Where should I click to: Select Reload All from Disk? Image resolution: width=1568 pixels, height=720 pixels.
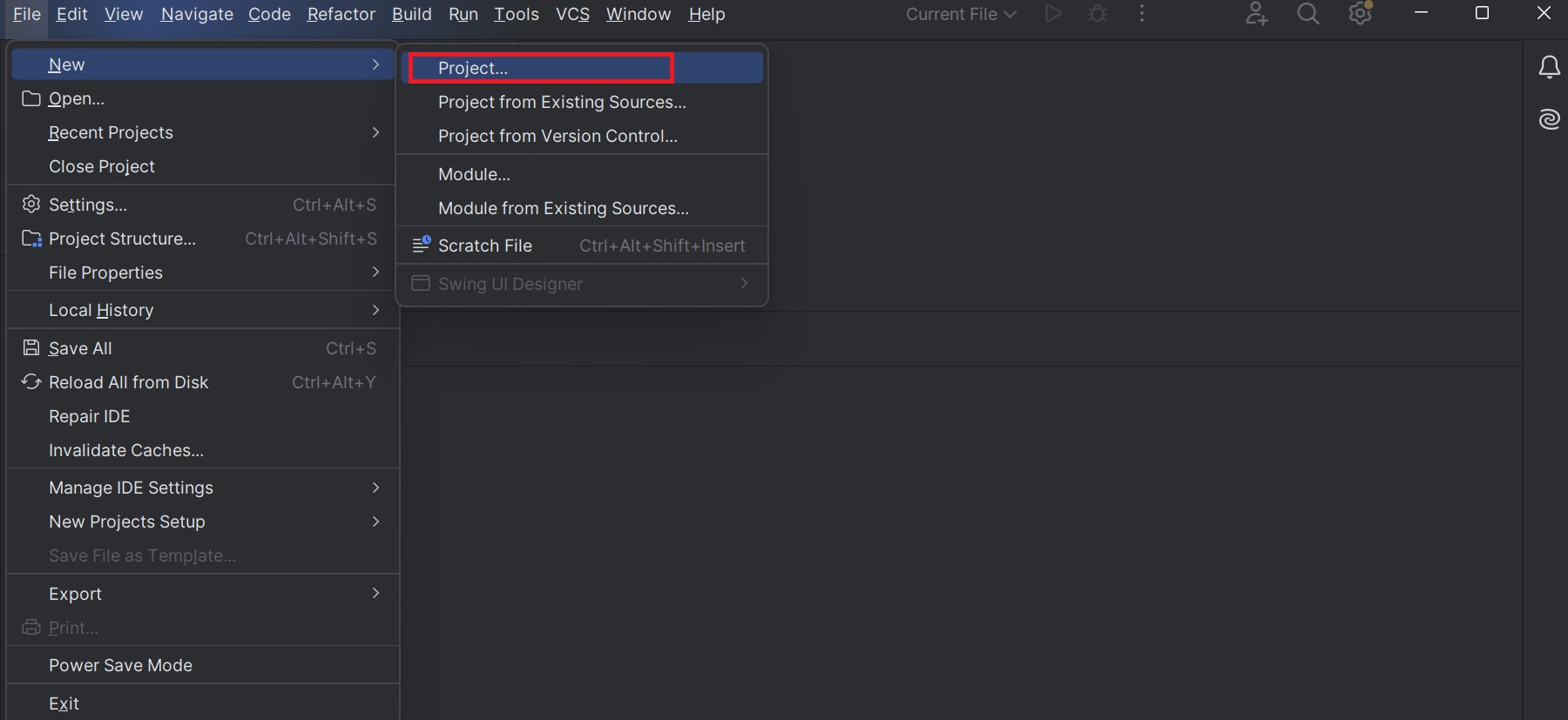[129, 382]
